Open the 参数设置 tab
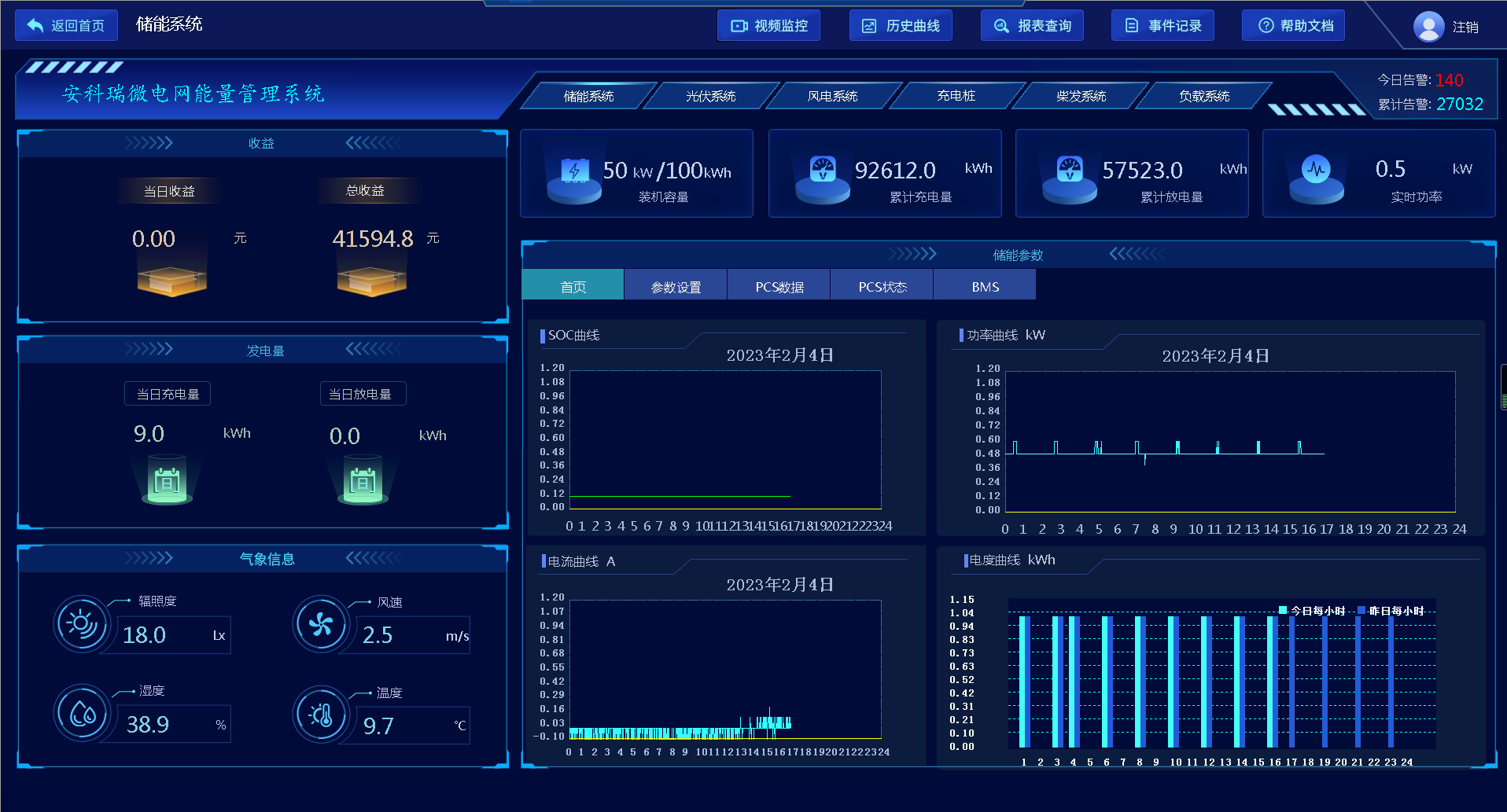 (676, 287)
